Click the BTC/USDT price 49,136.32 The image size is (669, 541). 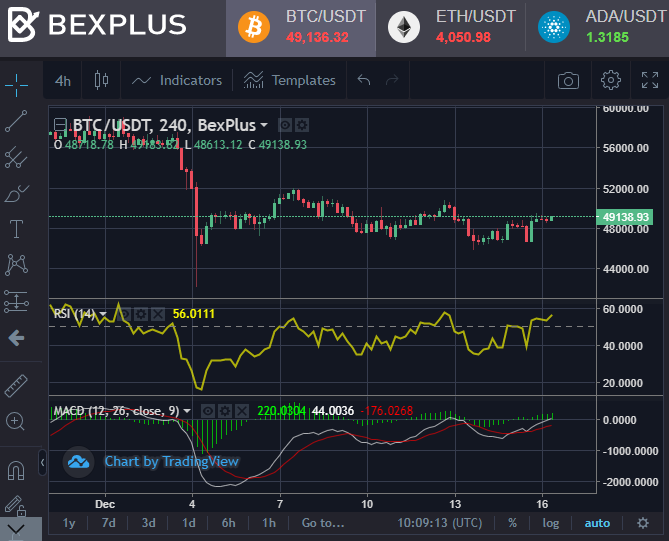[x=317, y=38]
